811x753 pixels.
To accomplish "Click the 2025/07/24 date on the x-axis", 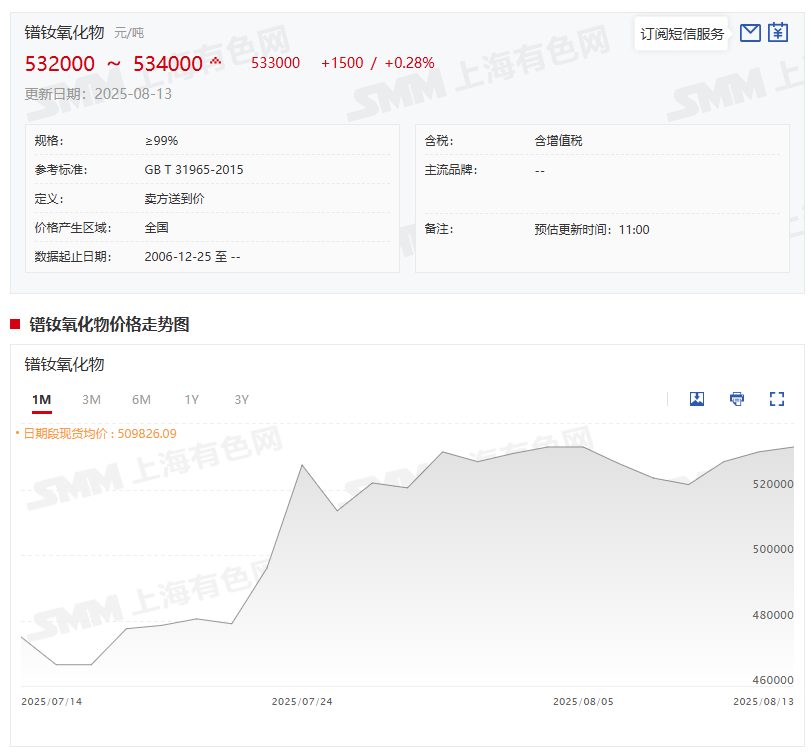I will pos(302,702).
